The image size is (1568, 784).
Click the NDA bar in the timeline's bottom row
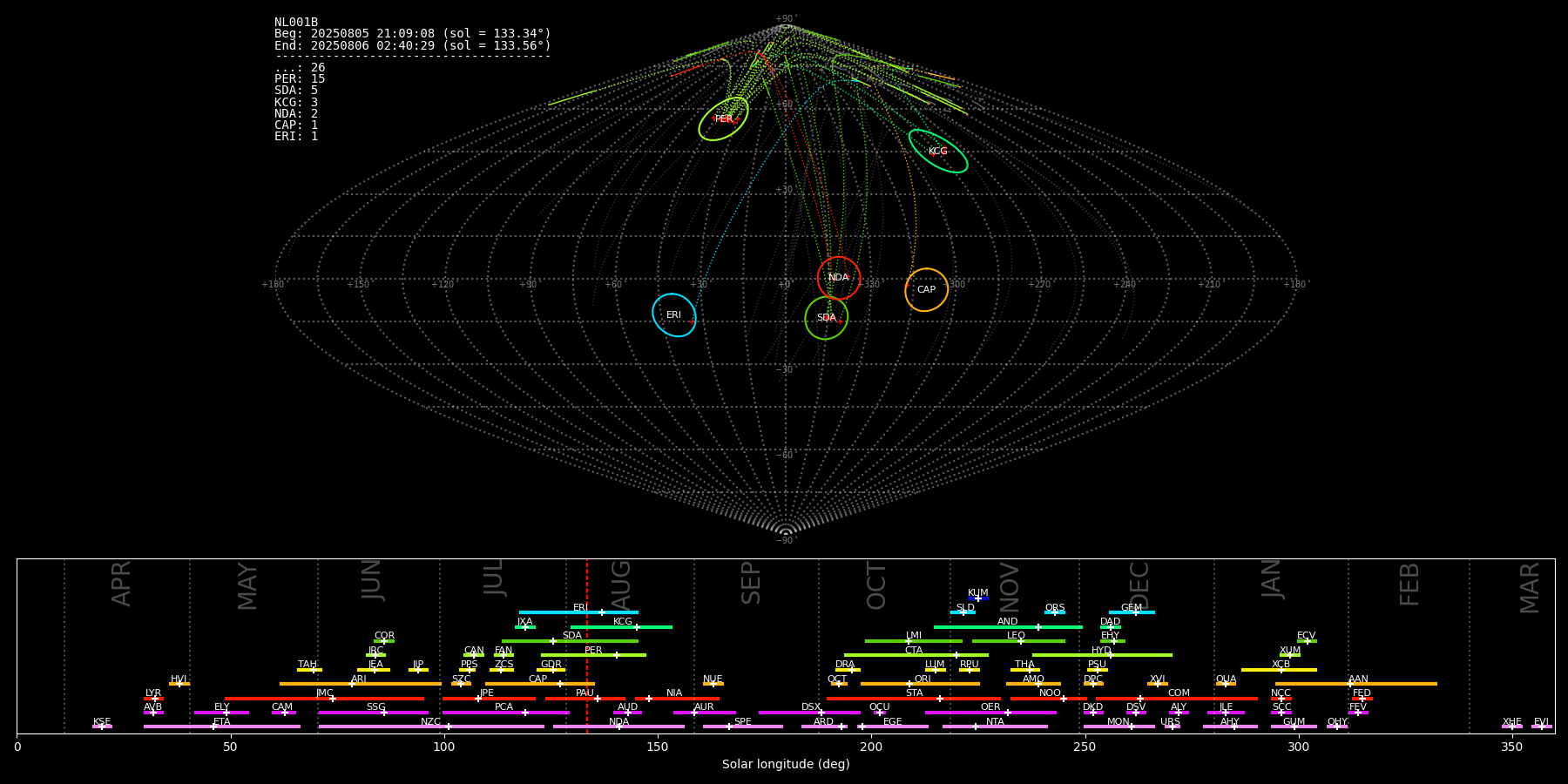tap(618, 727)
